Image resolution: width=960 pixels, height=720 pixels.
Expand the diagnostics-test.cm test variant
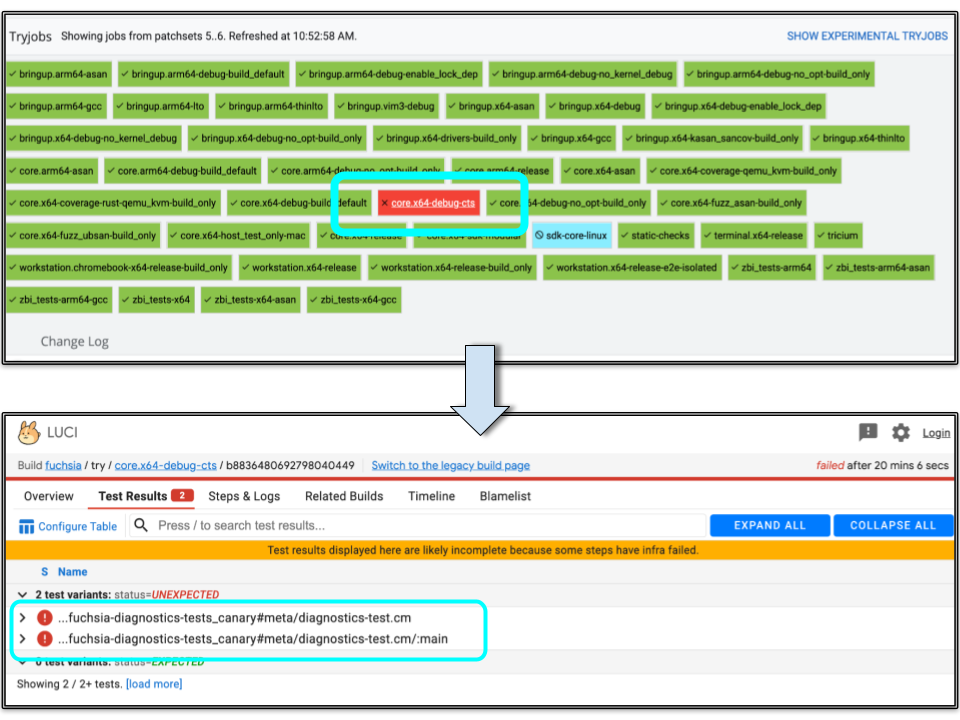22,617
